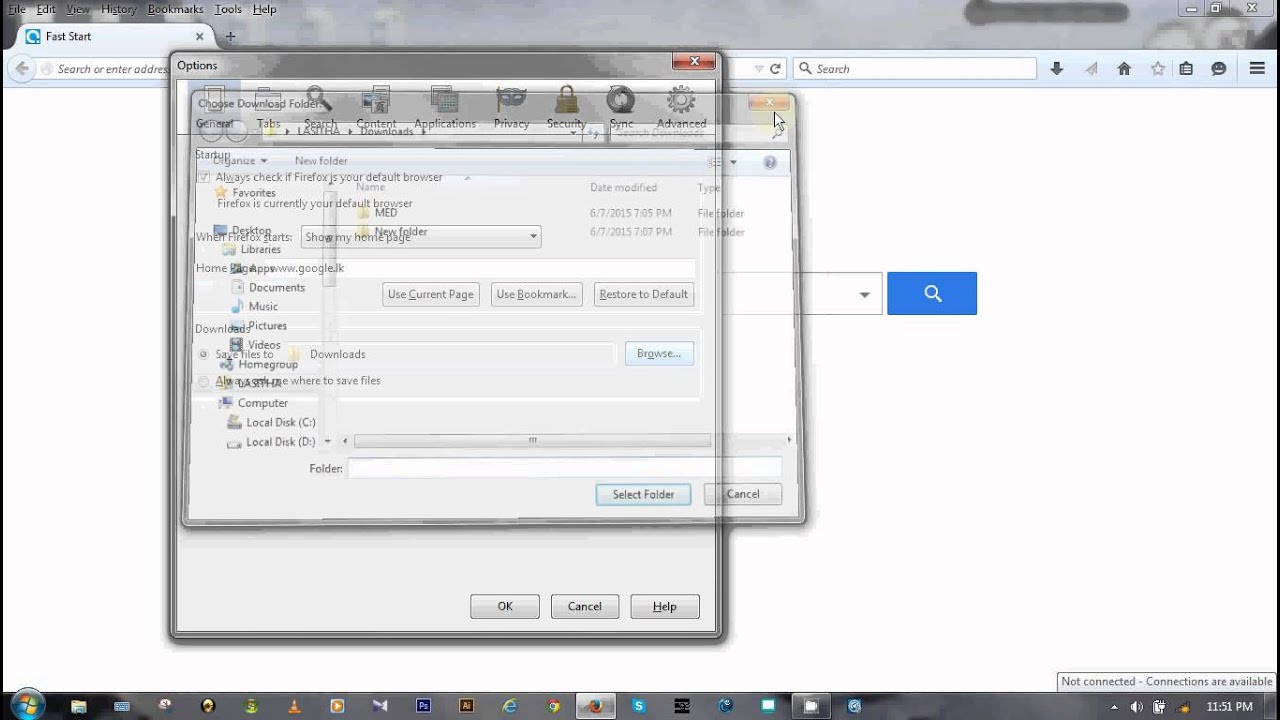
Task: Select Music in the navigation tree
Action: click(x=263, y=307)
